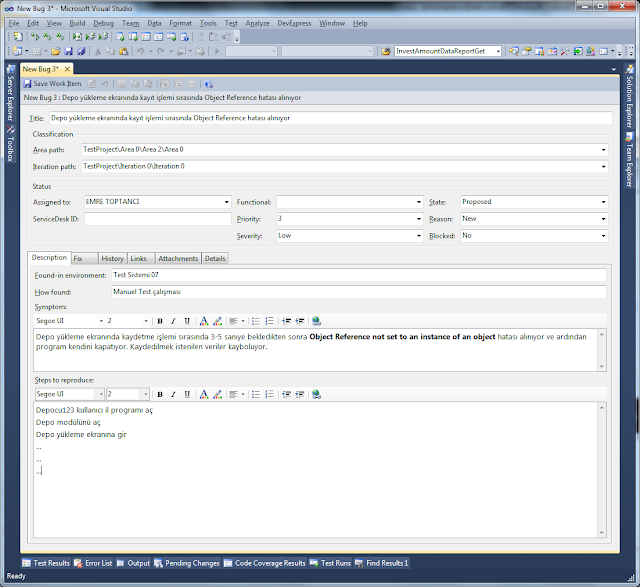Viewport: 640px width, 587px height.
Task: Open Code Coverage Results panel
Action: (x=264, y=563)
